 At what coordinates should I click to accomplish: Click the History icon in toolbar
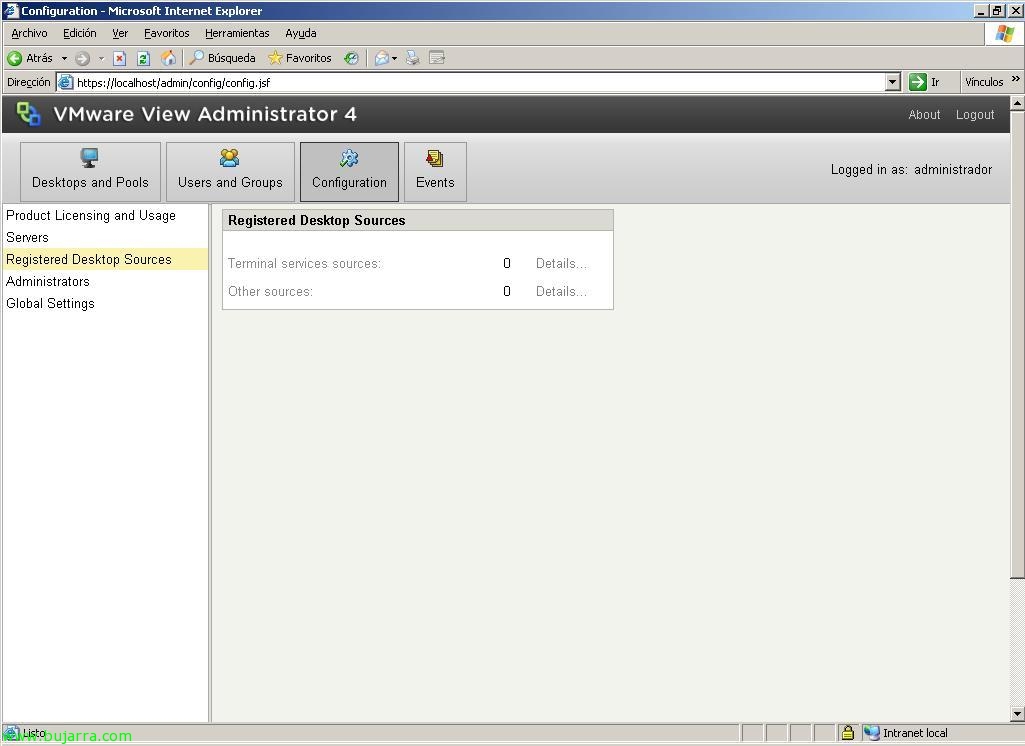pos(352,58)
